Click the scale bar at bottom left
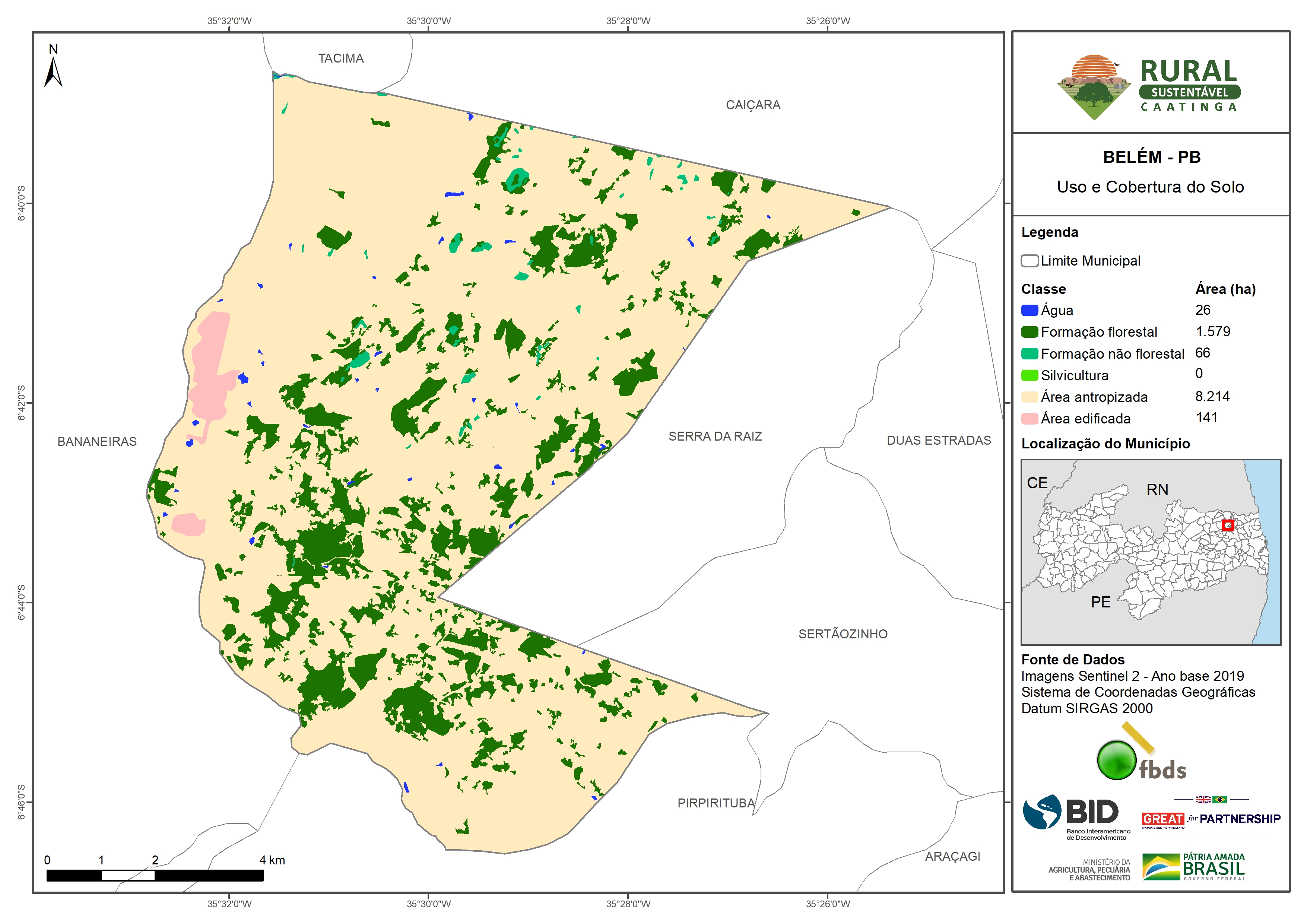Image resolution: width=1307 pixels, height=924 pixels. click(154, 875)
